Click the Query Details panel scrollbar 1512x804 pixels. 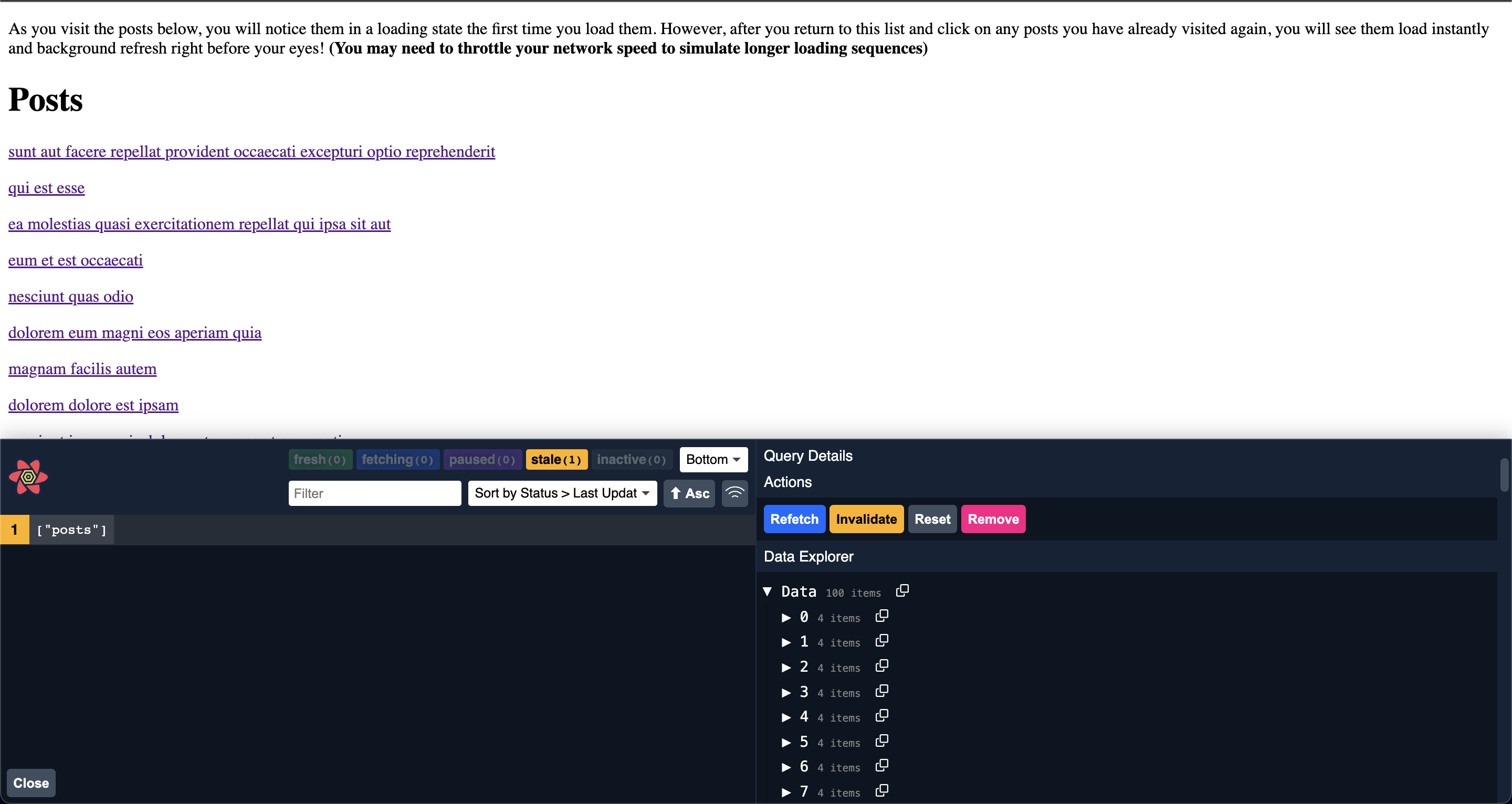click(x=1504, y=475)
